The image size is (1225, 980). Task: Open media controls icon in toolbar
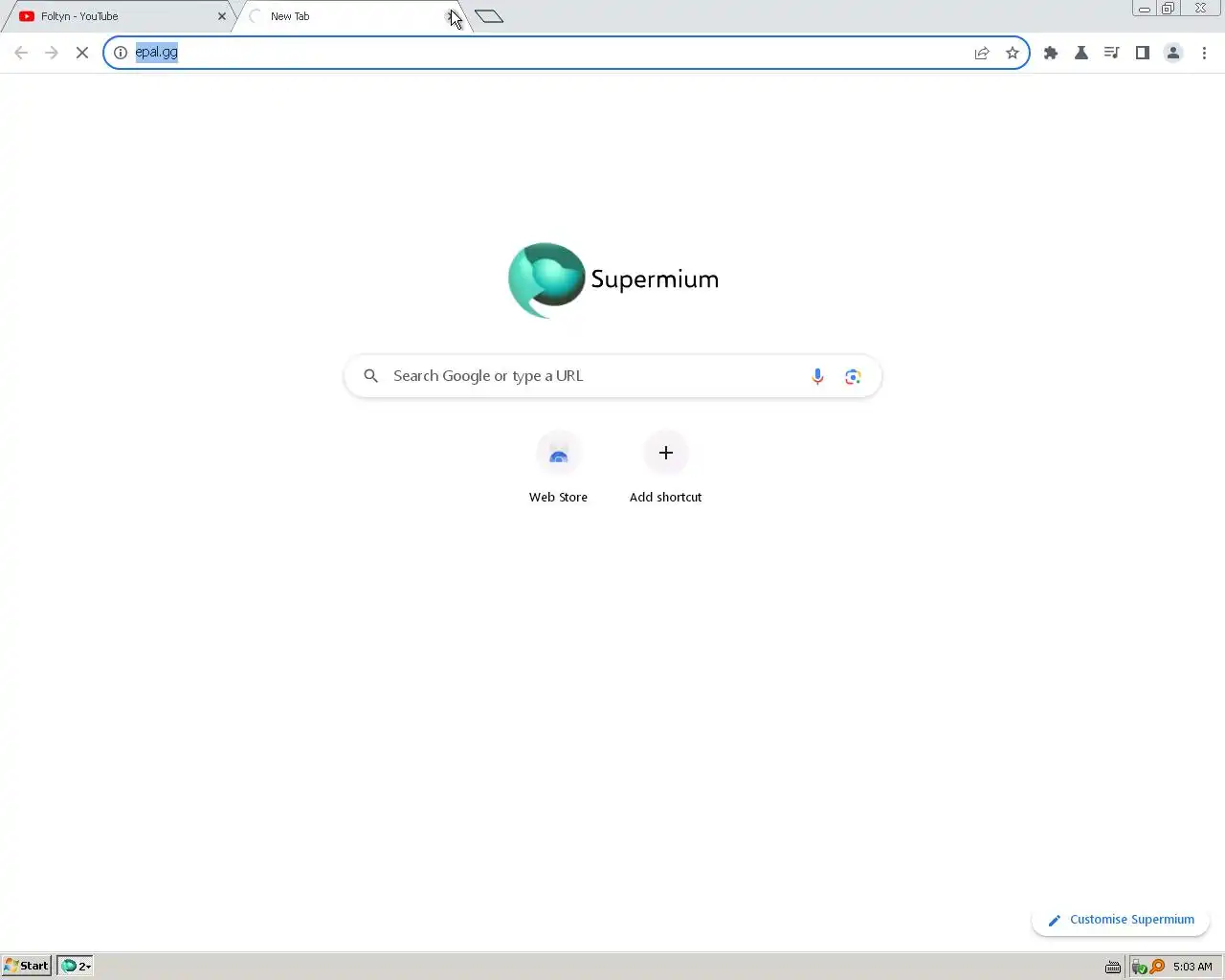click(1112, 53)
